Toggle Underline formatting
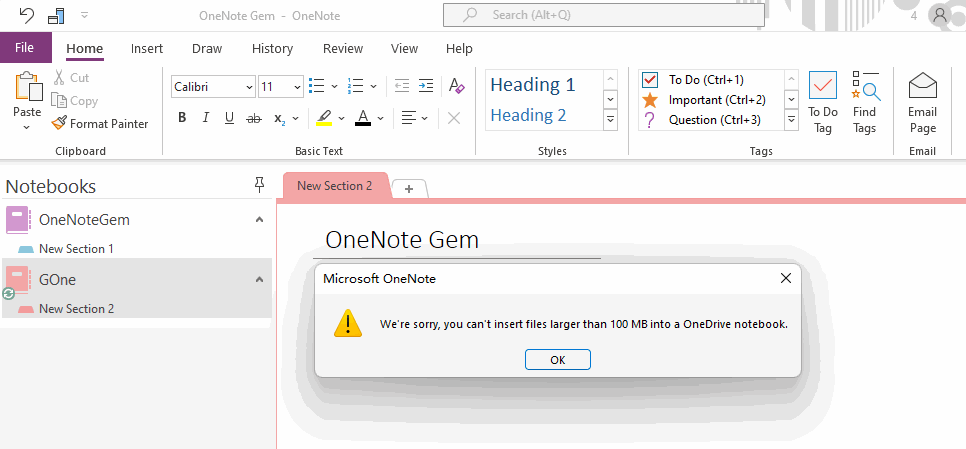Viewport: 966px width, 449px height. 229,118
